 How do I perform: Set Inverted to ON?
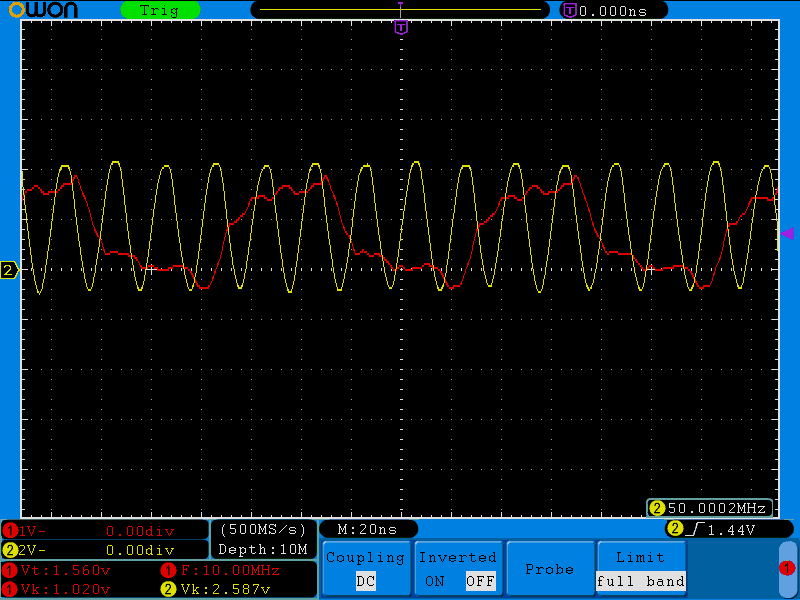click(x=434, y=581)
